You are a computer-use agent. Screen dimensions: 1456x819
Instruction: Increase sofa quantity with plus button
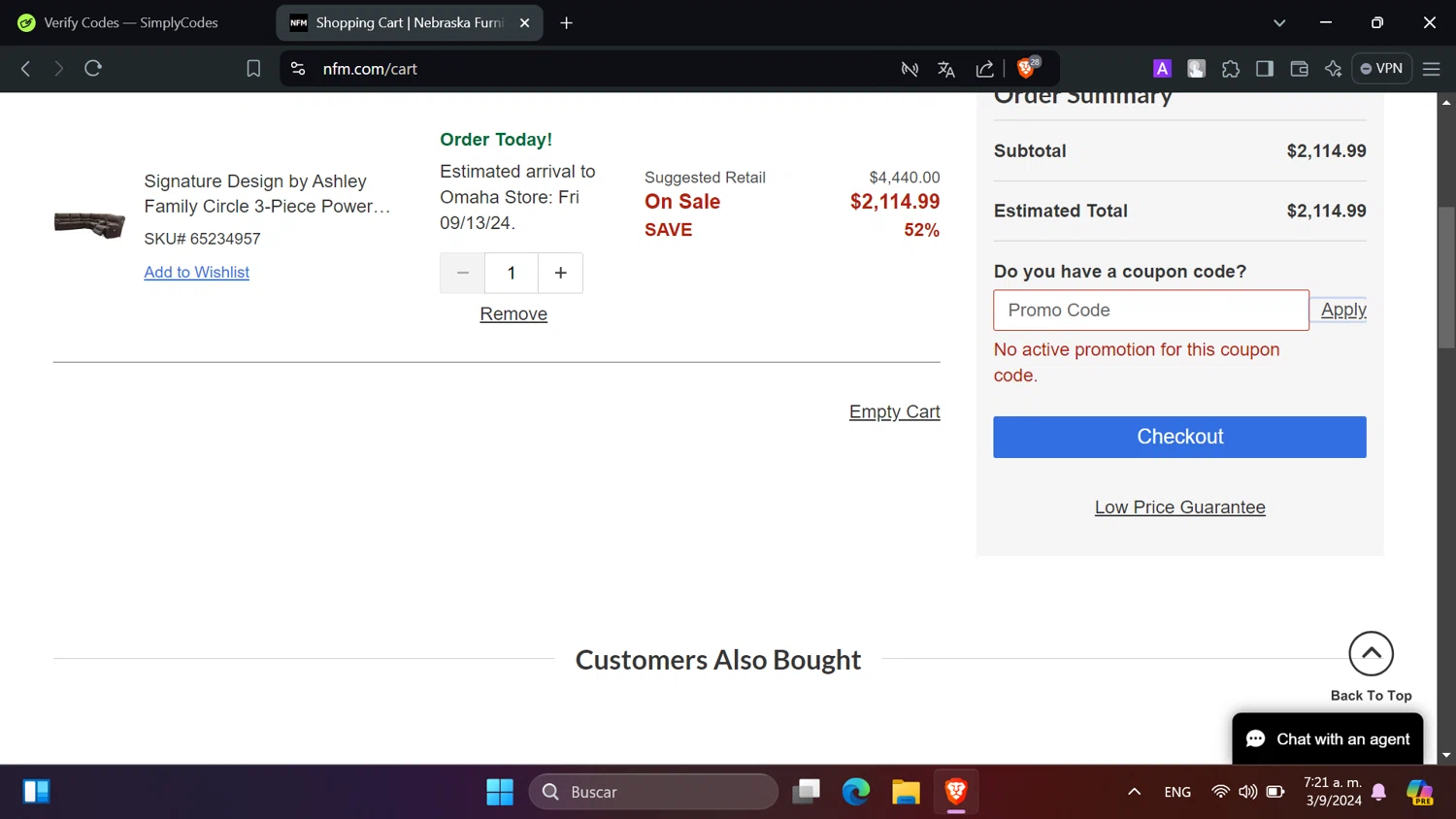tap(560, 274)
